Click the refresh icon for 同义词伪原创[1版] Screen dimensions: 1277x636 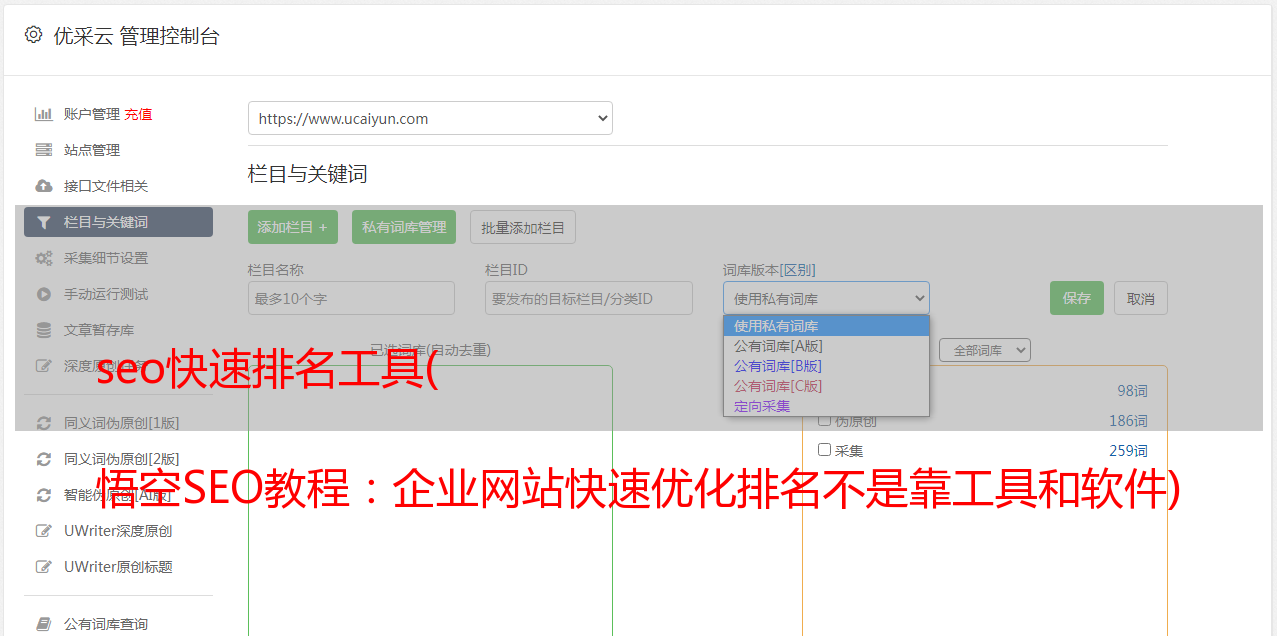(44, 423)
